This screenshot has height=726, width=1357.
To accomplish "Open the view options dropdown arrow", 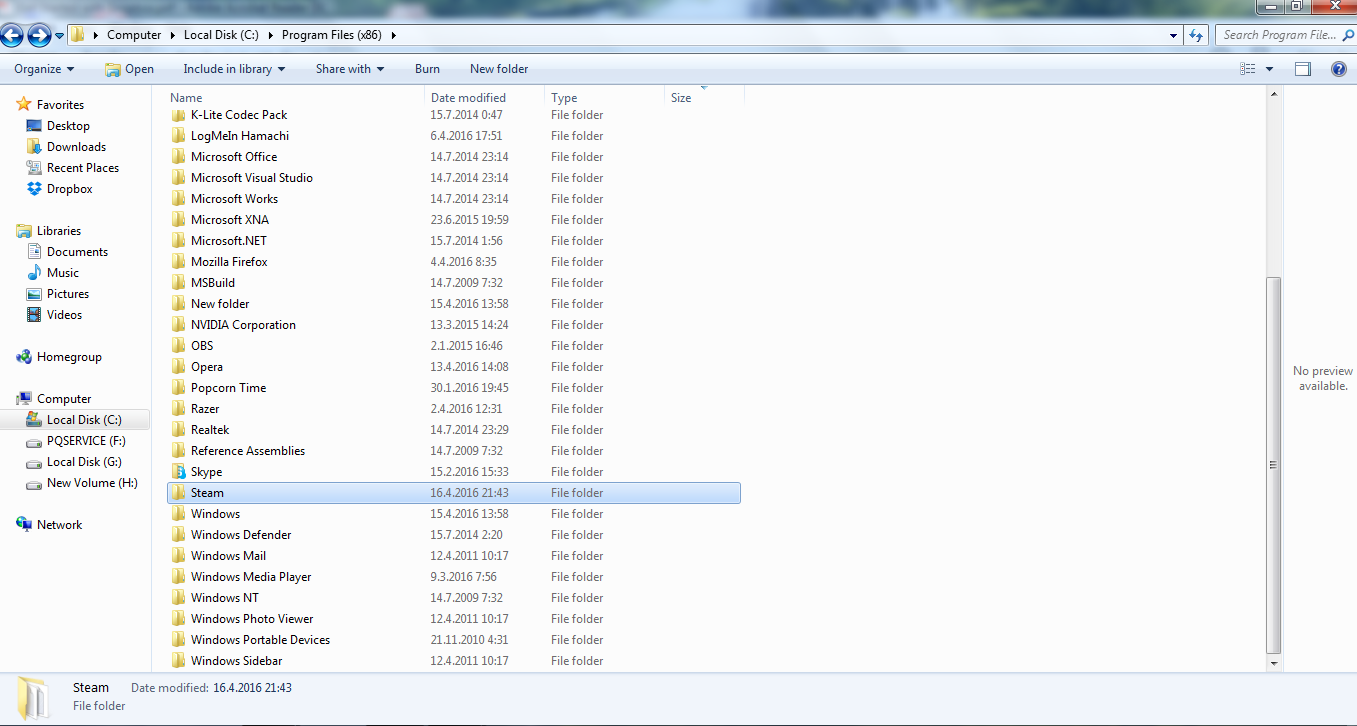I will point(1270,69).
